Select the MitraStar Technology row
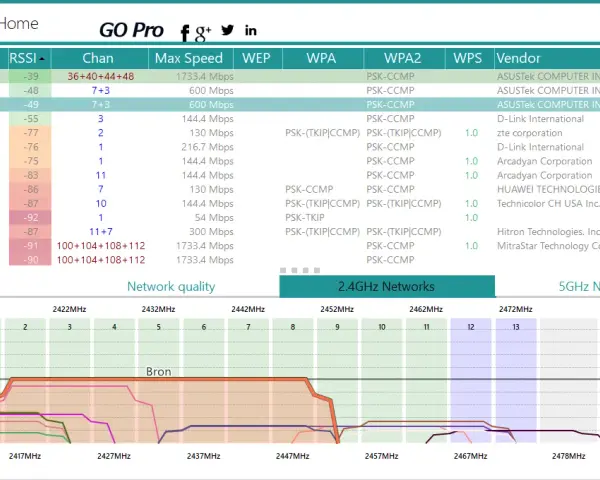Screen dimensions: 600x480 point(300,246)
